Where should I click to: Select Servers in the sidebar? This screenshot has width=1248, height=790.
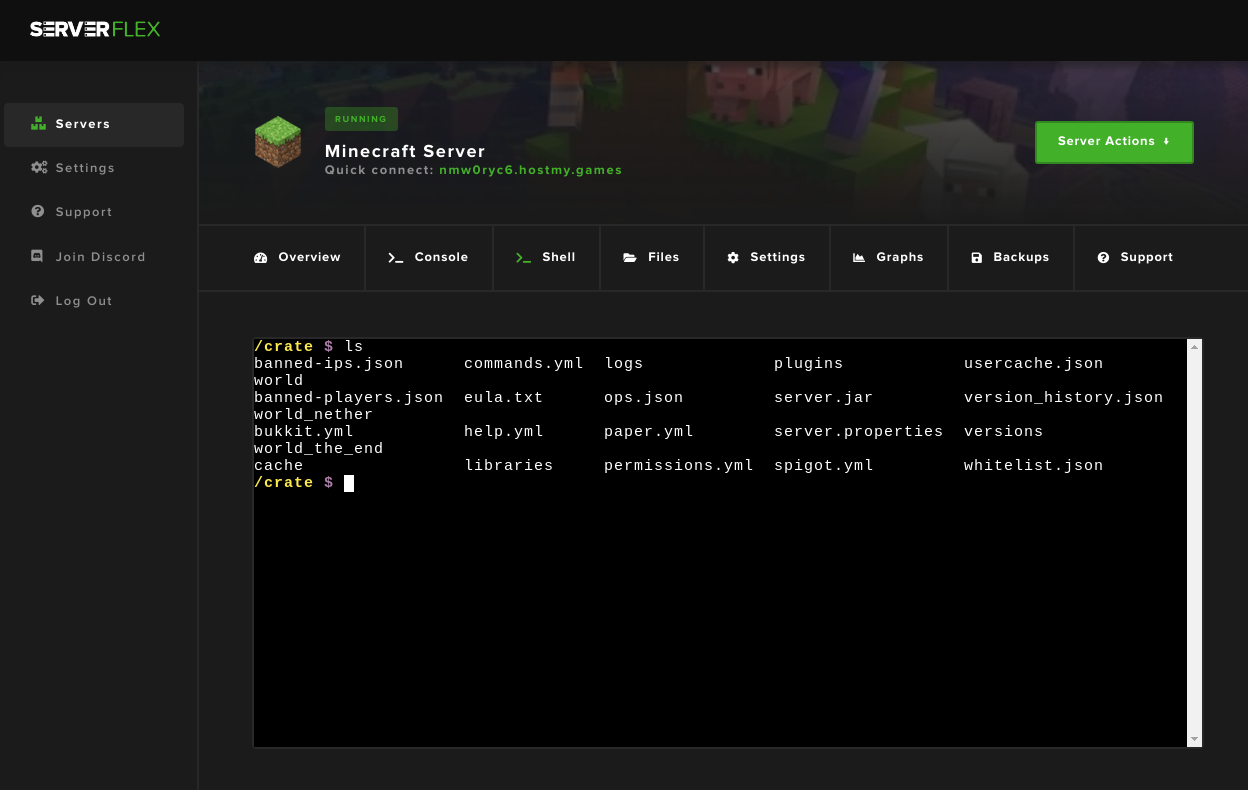[94, 124]
